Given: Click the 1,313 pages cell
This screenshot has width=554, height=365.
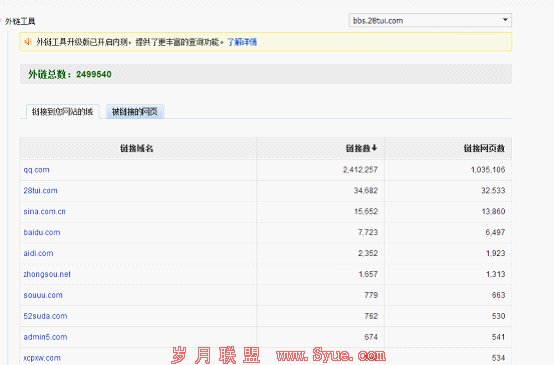Looking at the screenshot, I should pos(495,274).
